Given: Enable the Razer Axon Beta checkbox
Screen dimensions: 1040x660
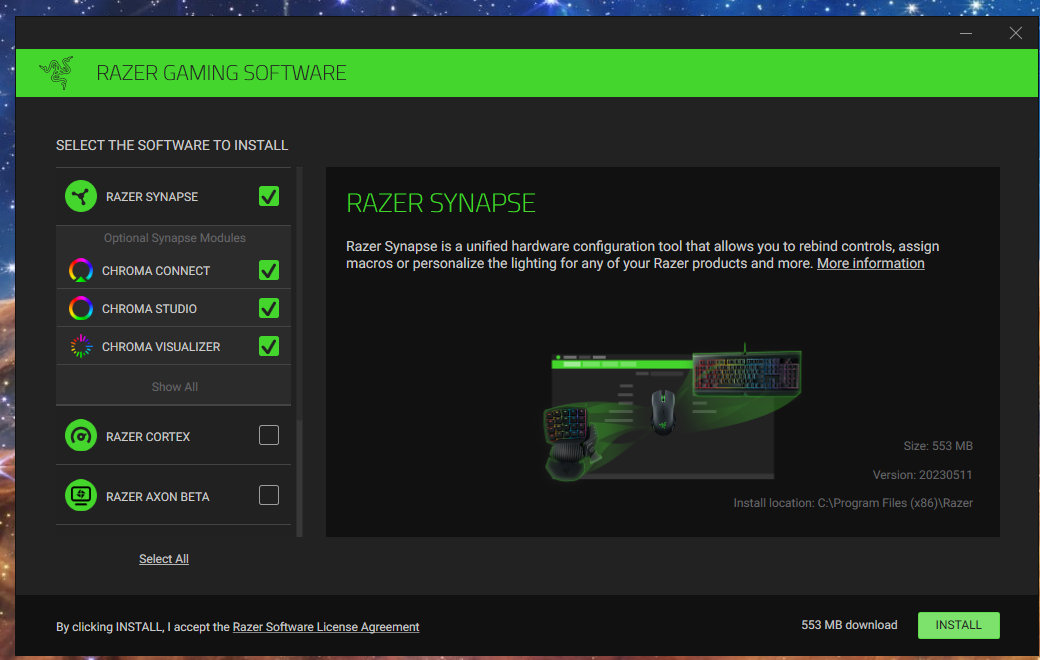Looking at the screenshot, I should pos(269,495).
